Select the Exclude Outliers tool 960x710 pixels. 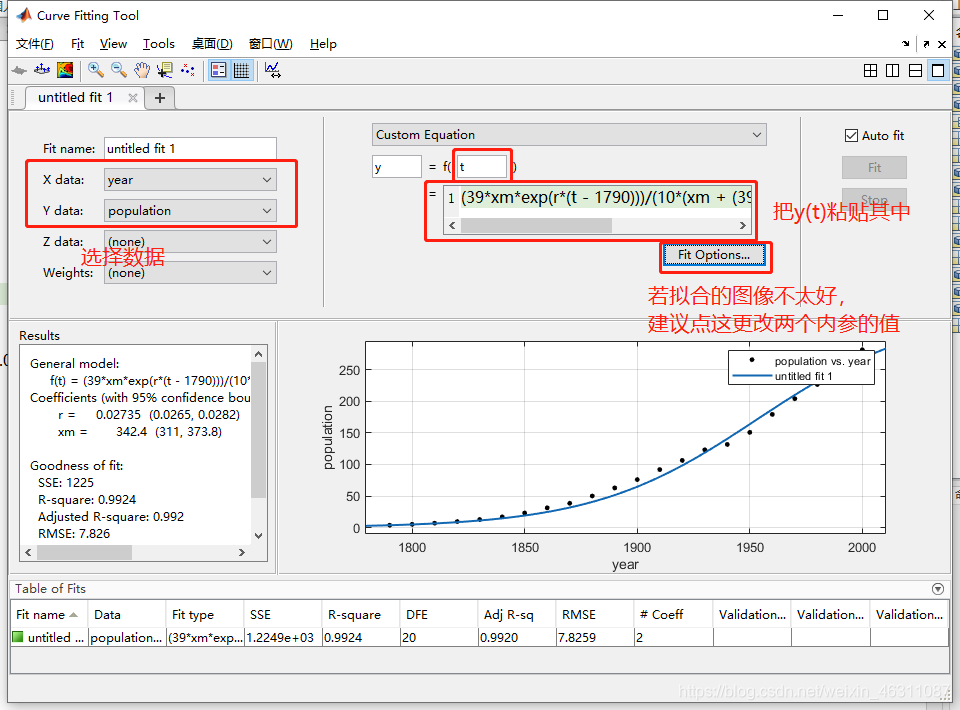pos(187,70)
